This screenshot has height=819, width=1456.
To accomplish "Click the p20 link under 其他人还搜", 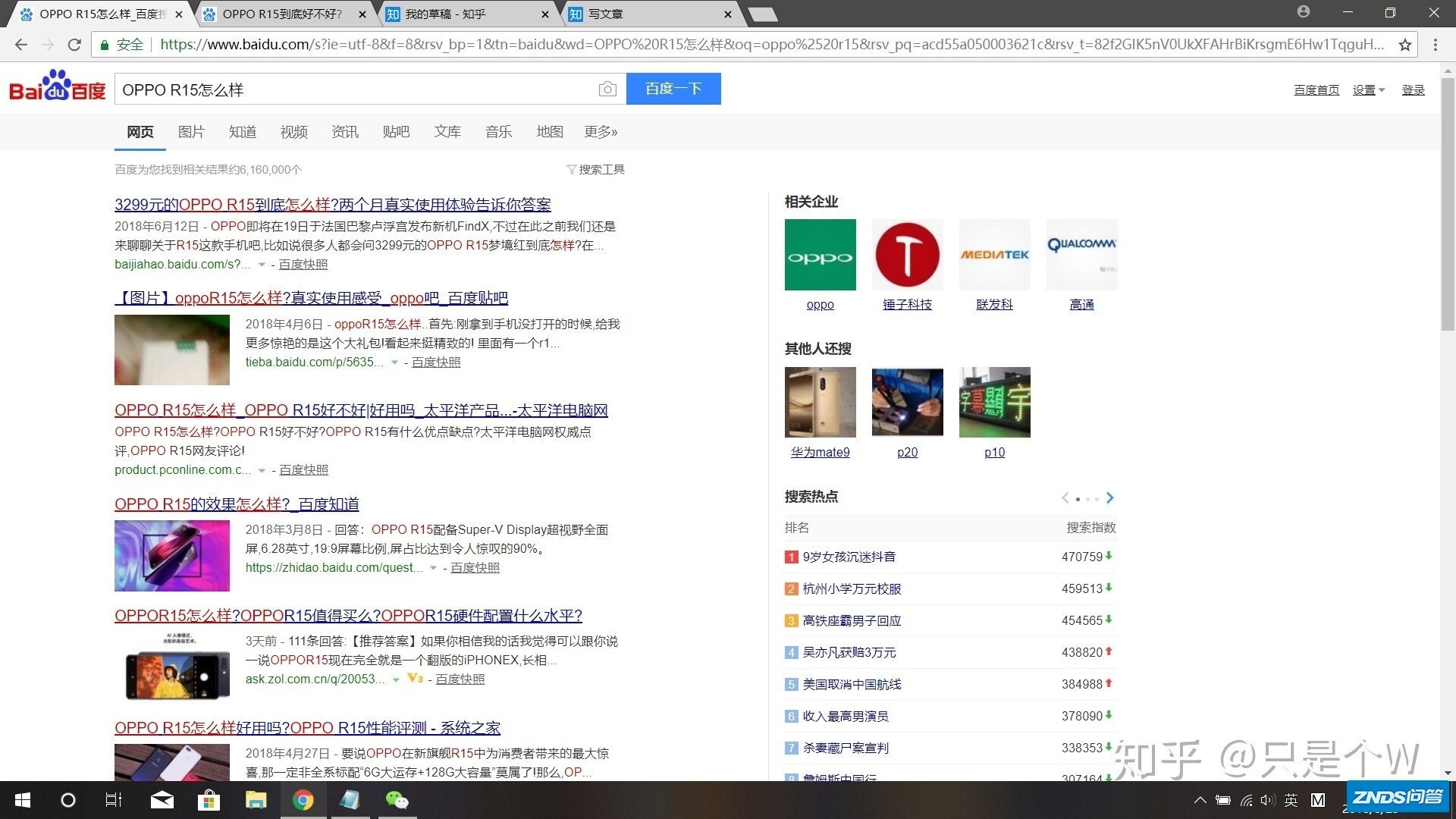I will 907,452.
